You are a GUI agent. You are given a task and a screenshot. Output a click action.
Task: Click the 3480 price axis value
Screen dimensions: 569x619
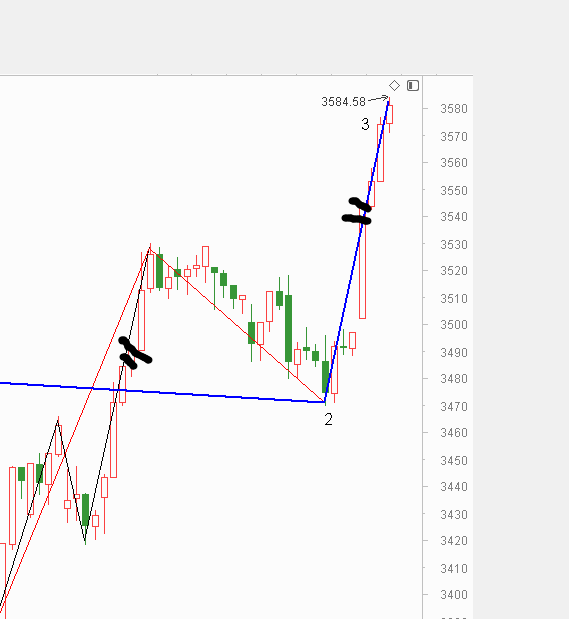[454, 379]
